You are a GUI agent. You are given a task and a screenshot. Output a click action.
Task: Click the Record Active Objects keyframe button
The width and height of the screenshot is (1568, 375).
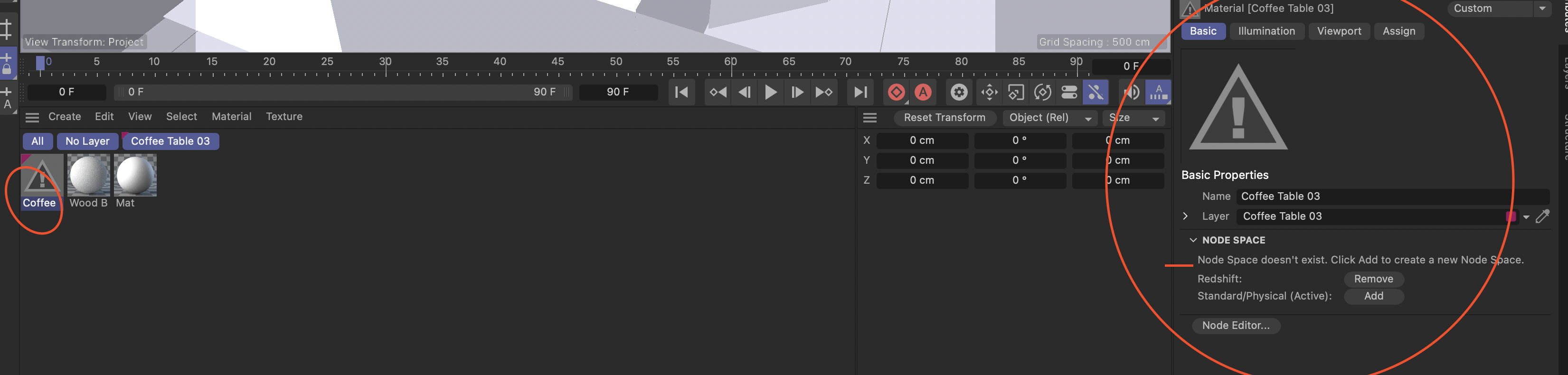point(896,93)
